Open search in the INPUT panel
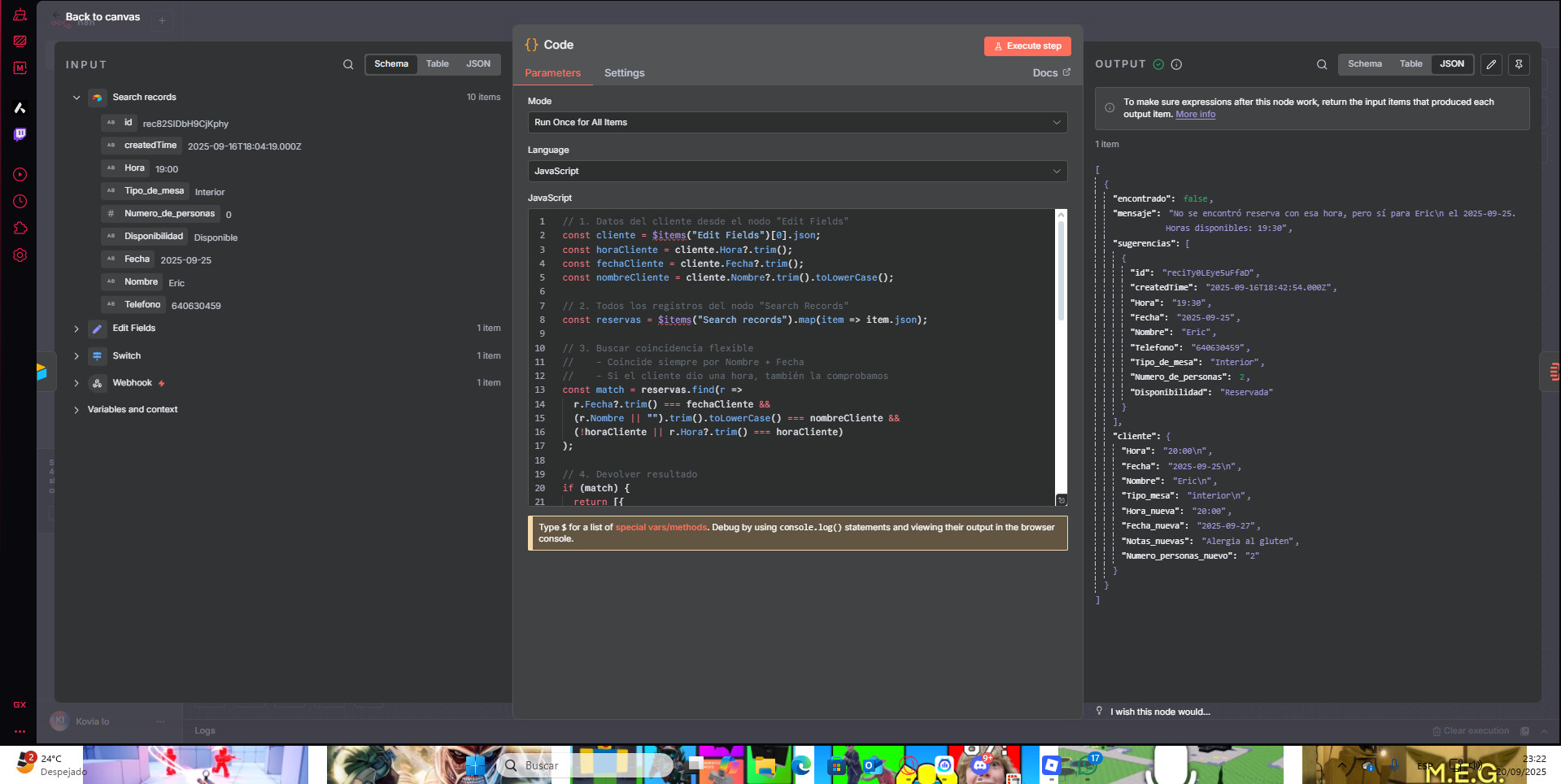 pyautogui.click(x=348, y=64)
